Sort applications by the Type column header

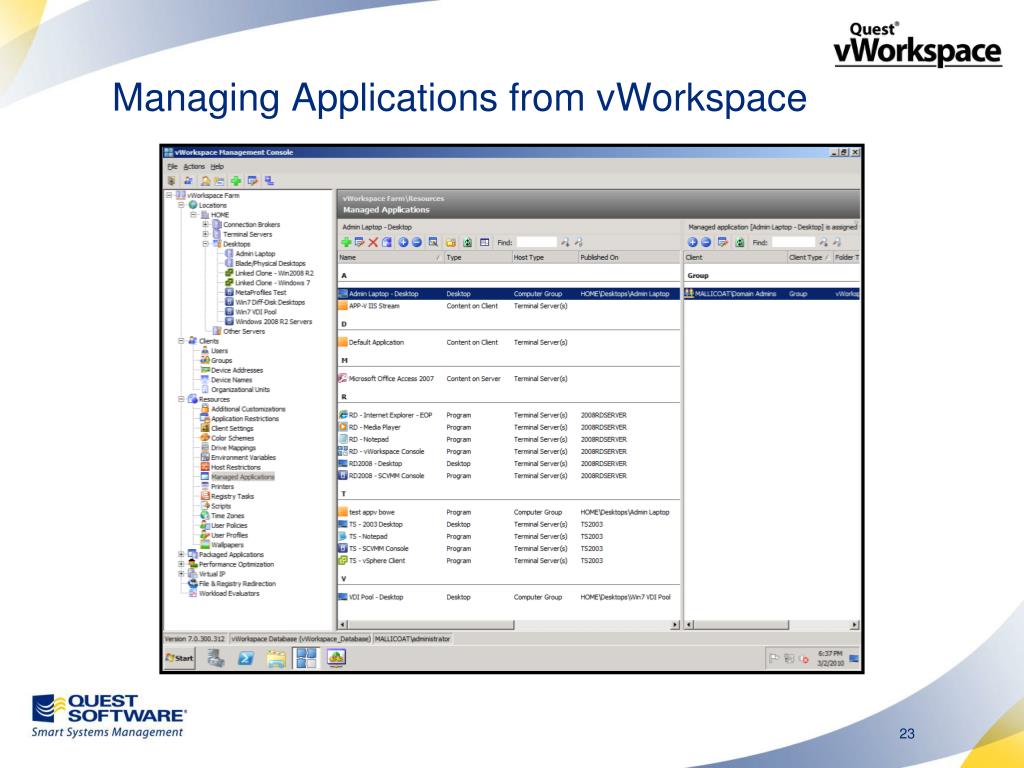477,257
